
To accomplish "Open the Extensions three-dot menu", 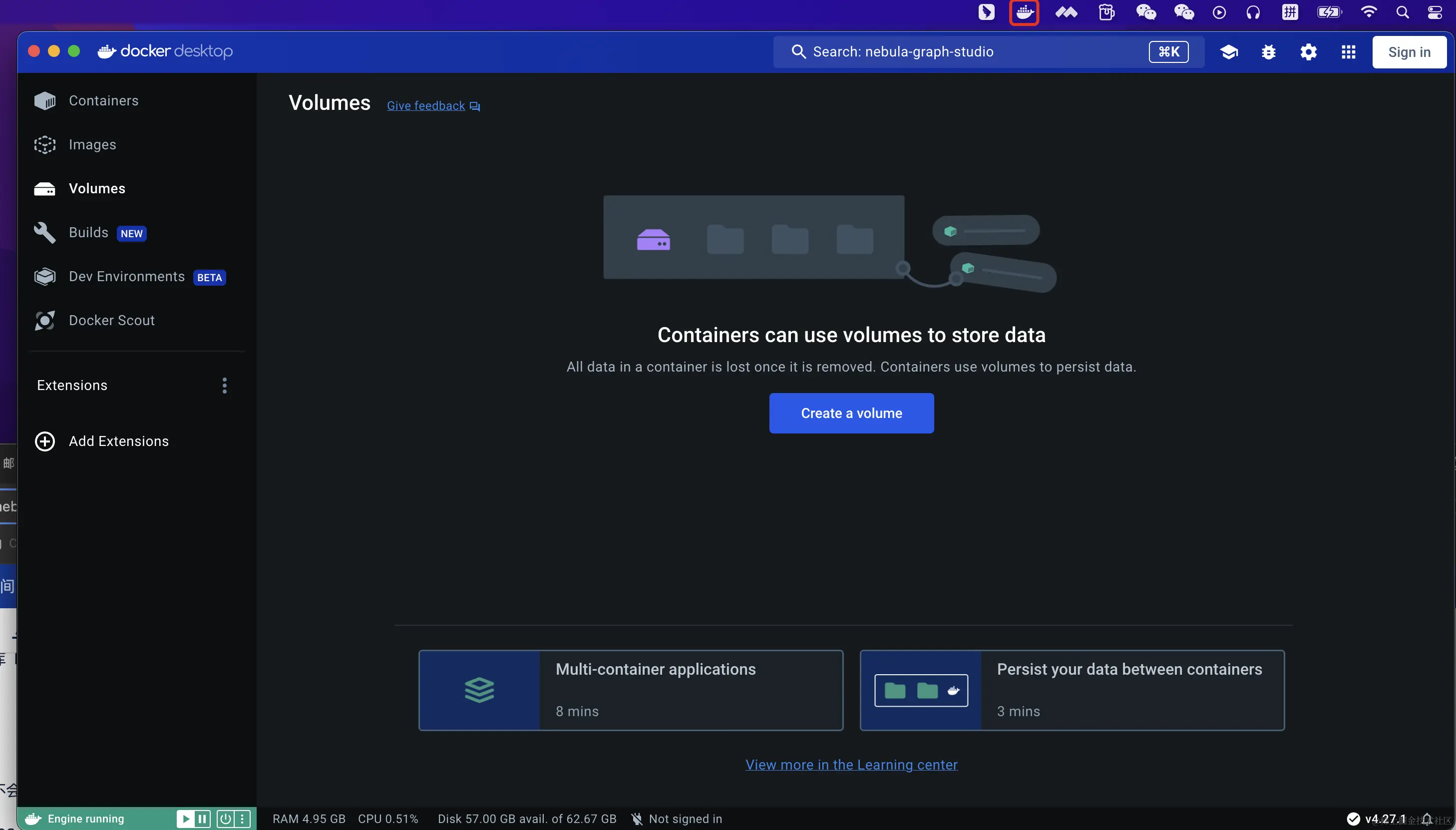I will click(225, 386).
